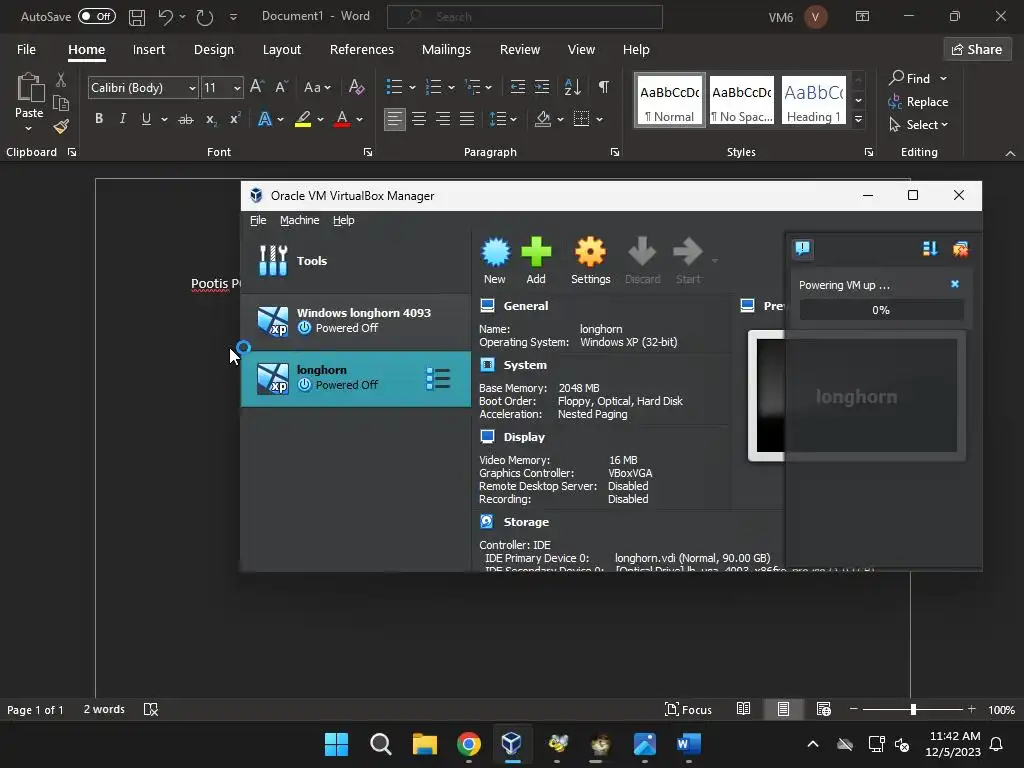Toggle align left in Paragraph group

pyautogui.click(x=394, y=119)
